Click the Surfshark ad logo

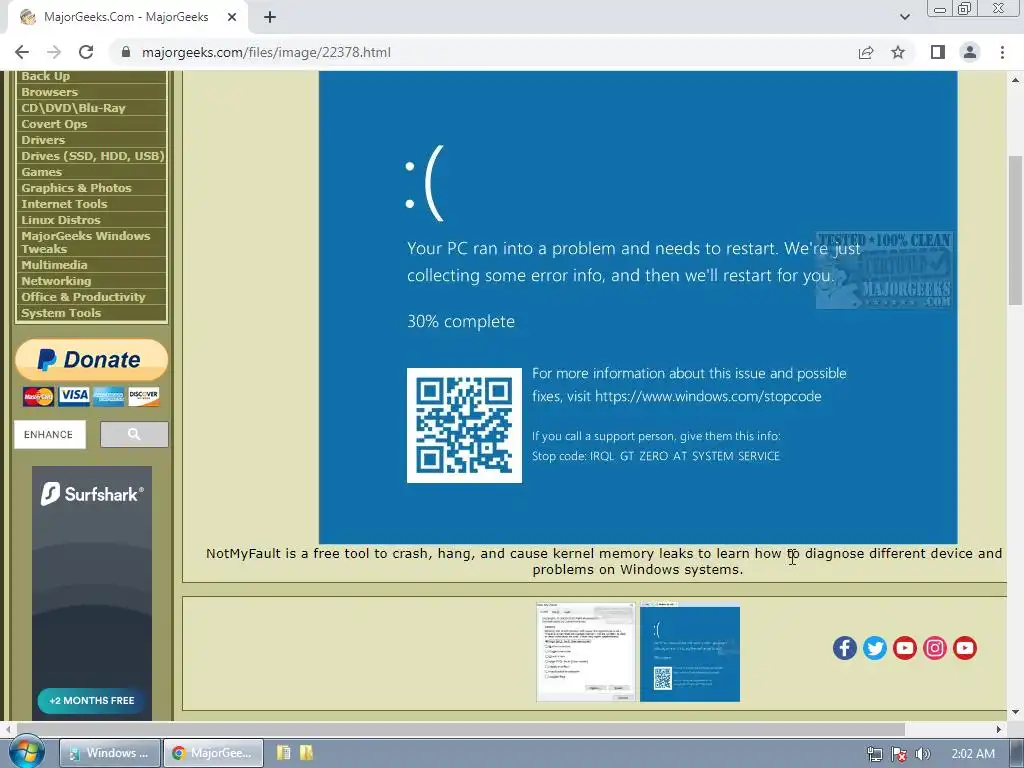tap(92, 494)
